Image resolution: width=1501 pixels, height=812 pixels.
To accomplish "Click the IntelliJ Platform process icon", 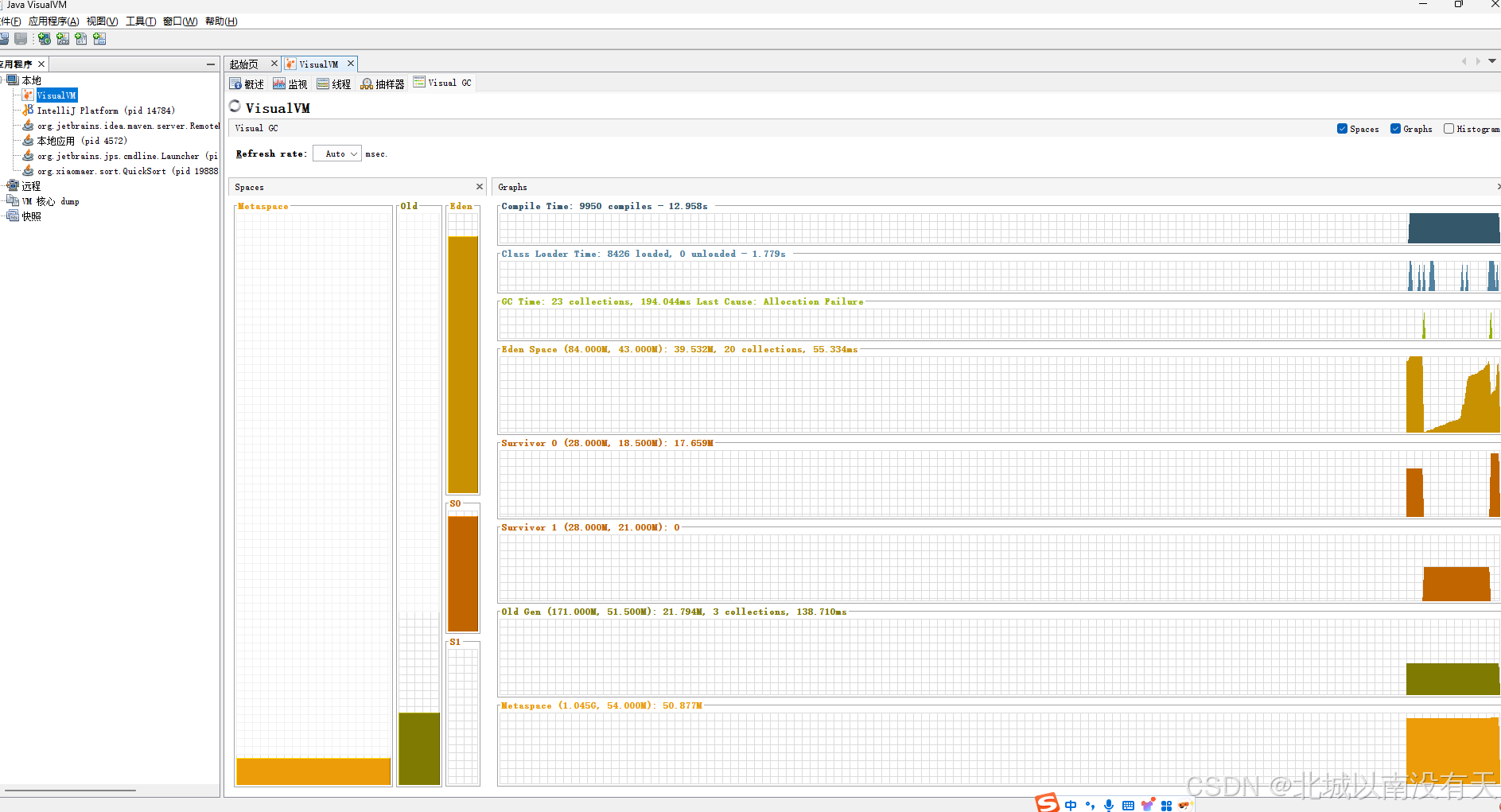I will click(28, 111).
